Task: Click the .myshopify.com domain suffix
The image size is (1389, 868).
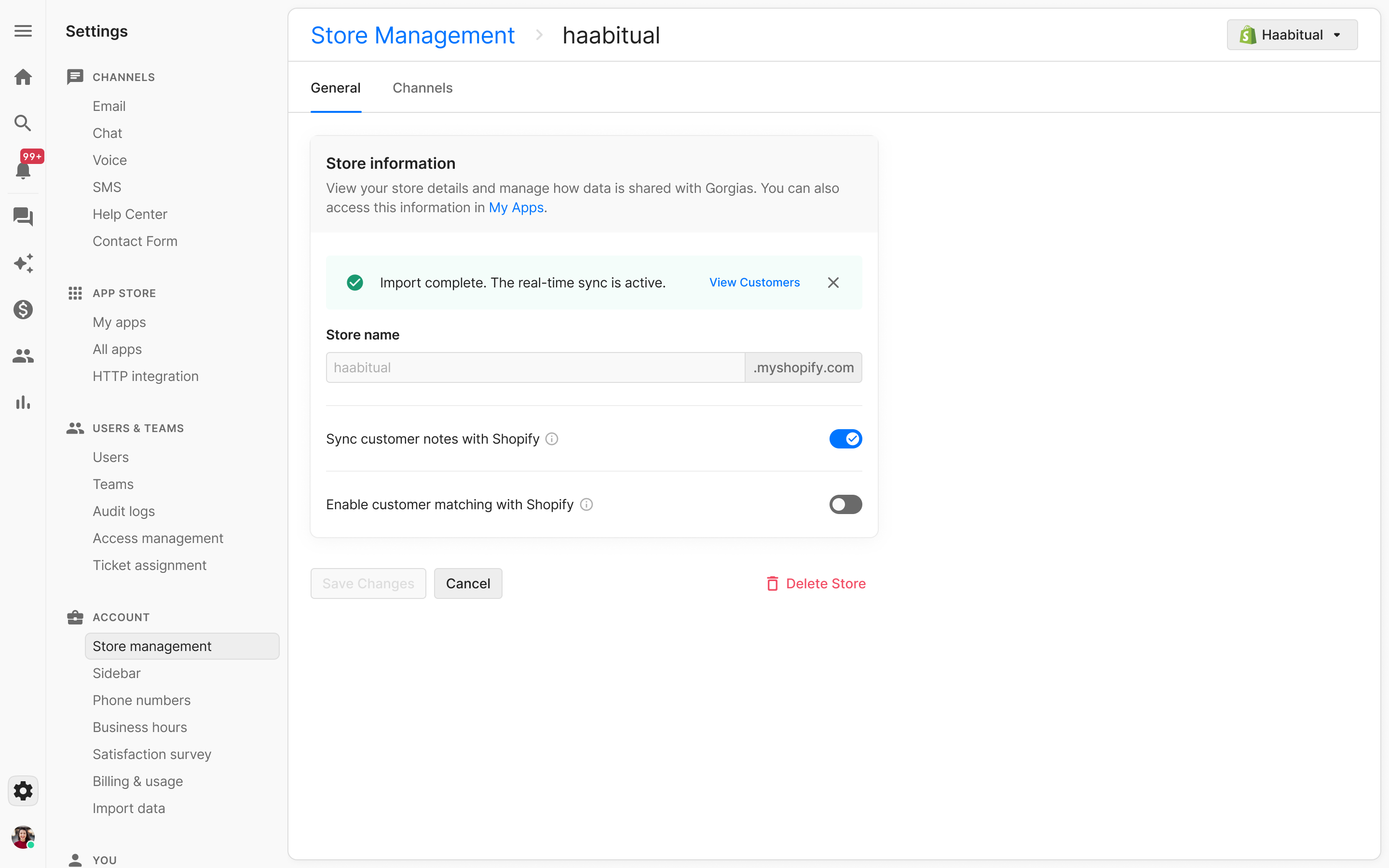Action: (803, 367)
